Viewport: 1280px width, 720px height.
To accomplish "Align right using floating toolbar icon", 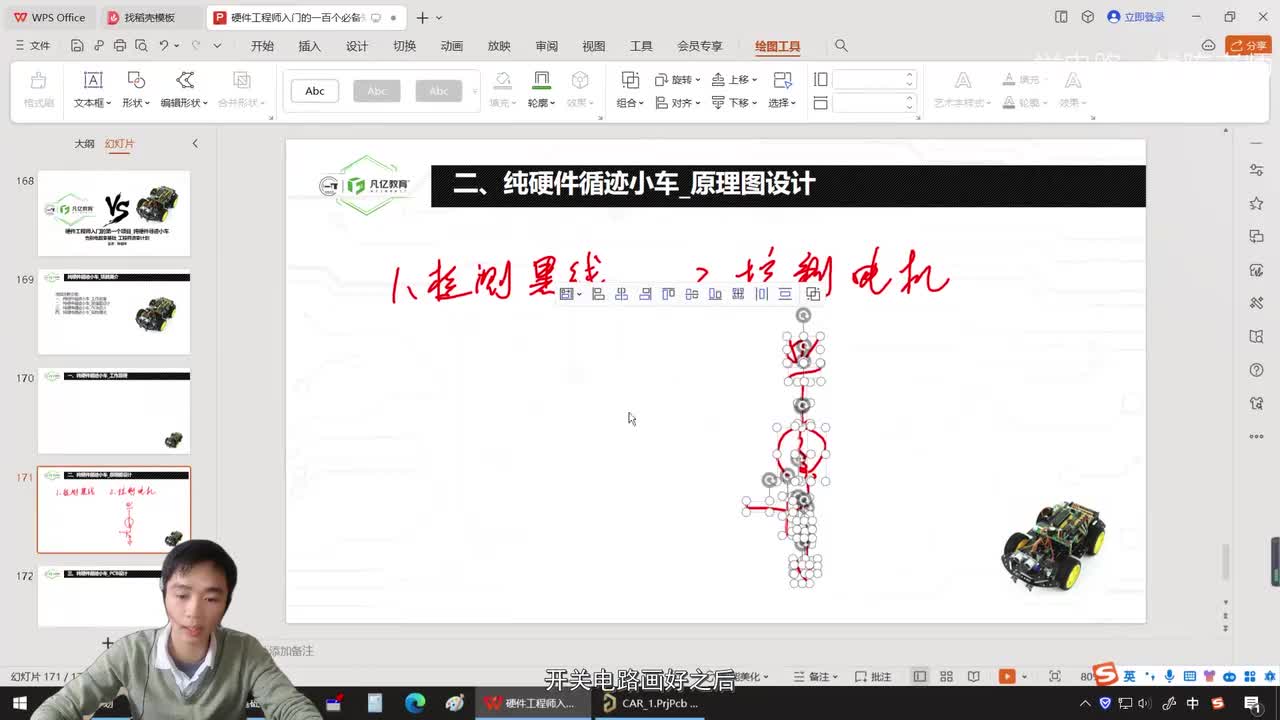I will [645, 294].
